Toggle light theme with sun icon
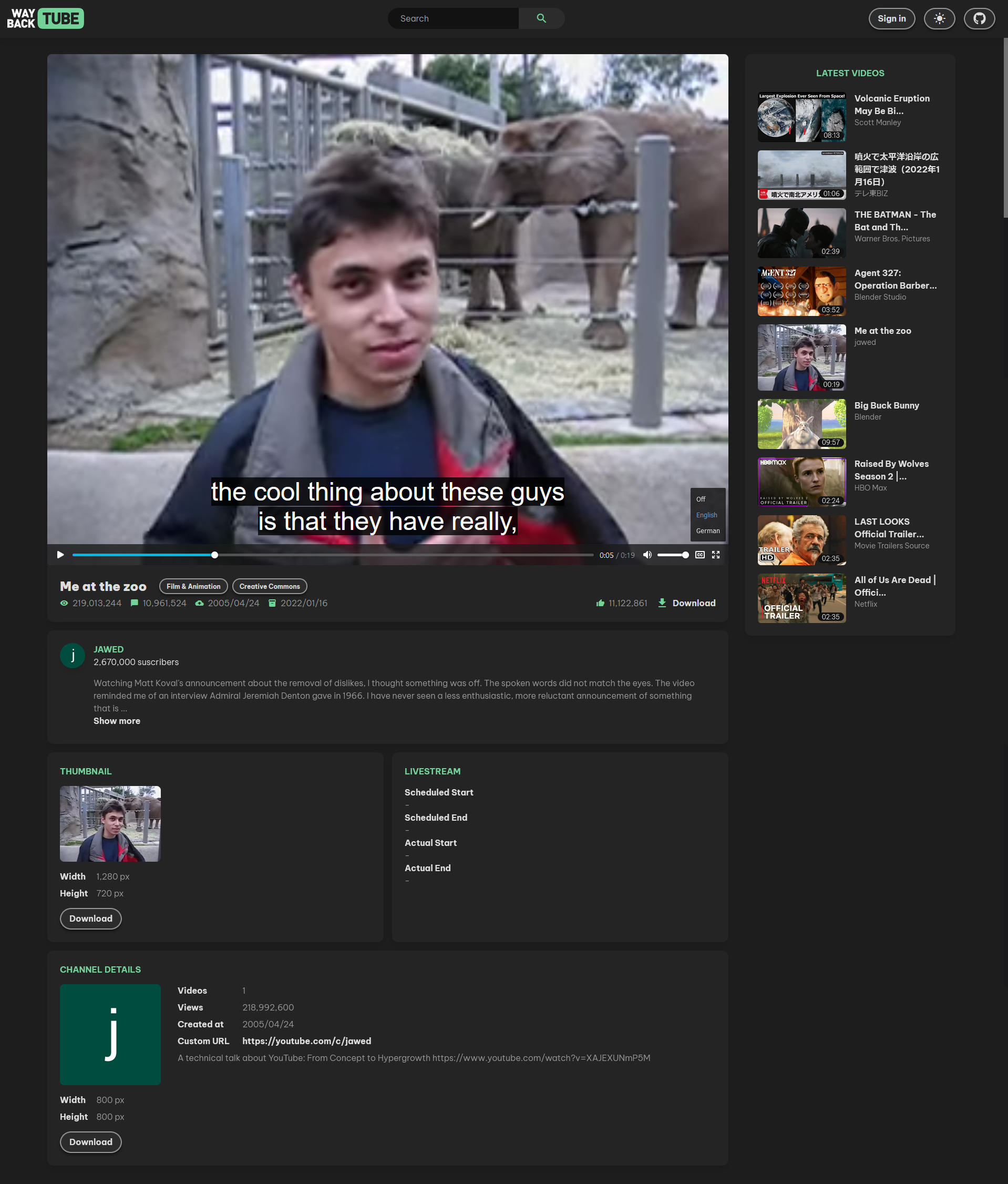The height and width of the screenshot is (1184, 1008). point(939,18)
